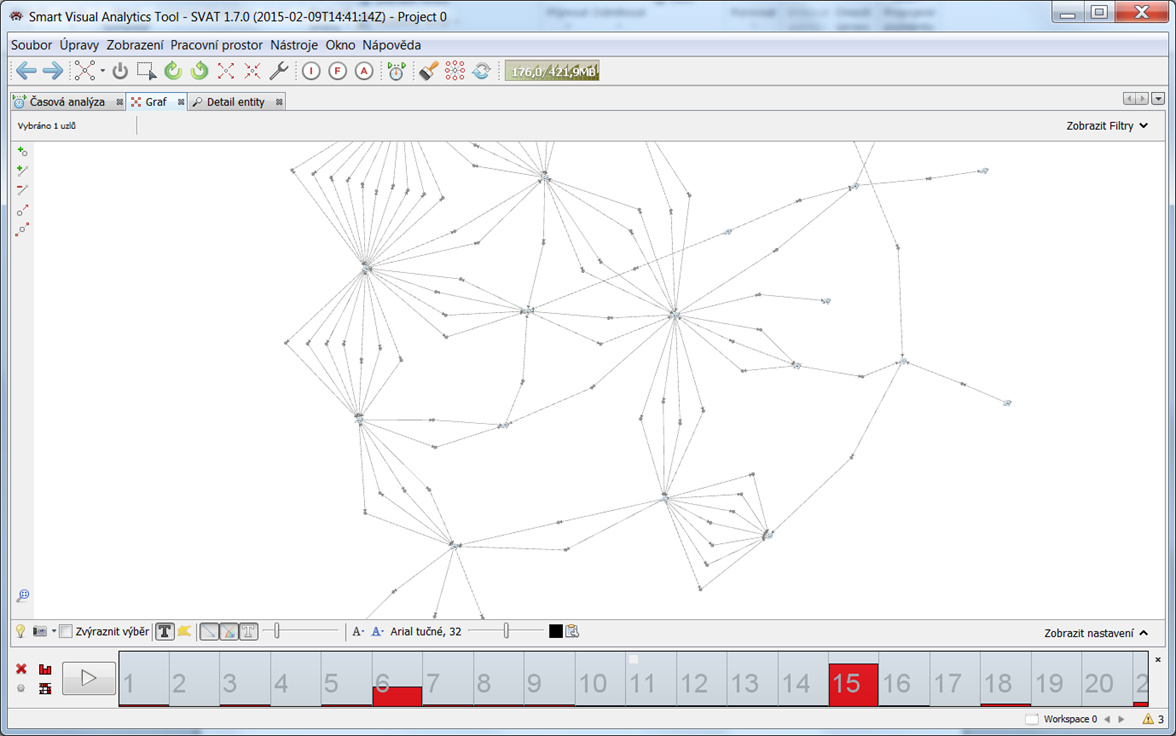This screenshot has width=1176, height=736.
Task: Click the red dot grid layout icon
Action: [x=455, y=71]
